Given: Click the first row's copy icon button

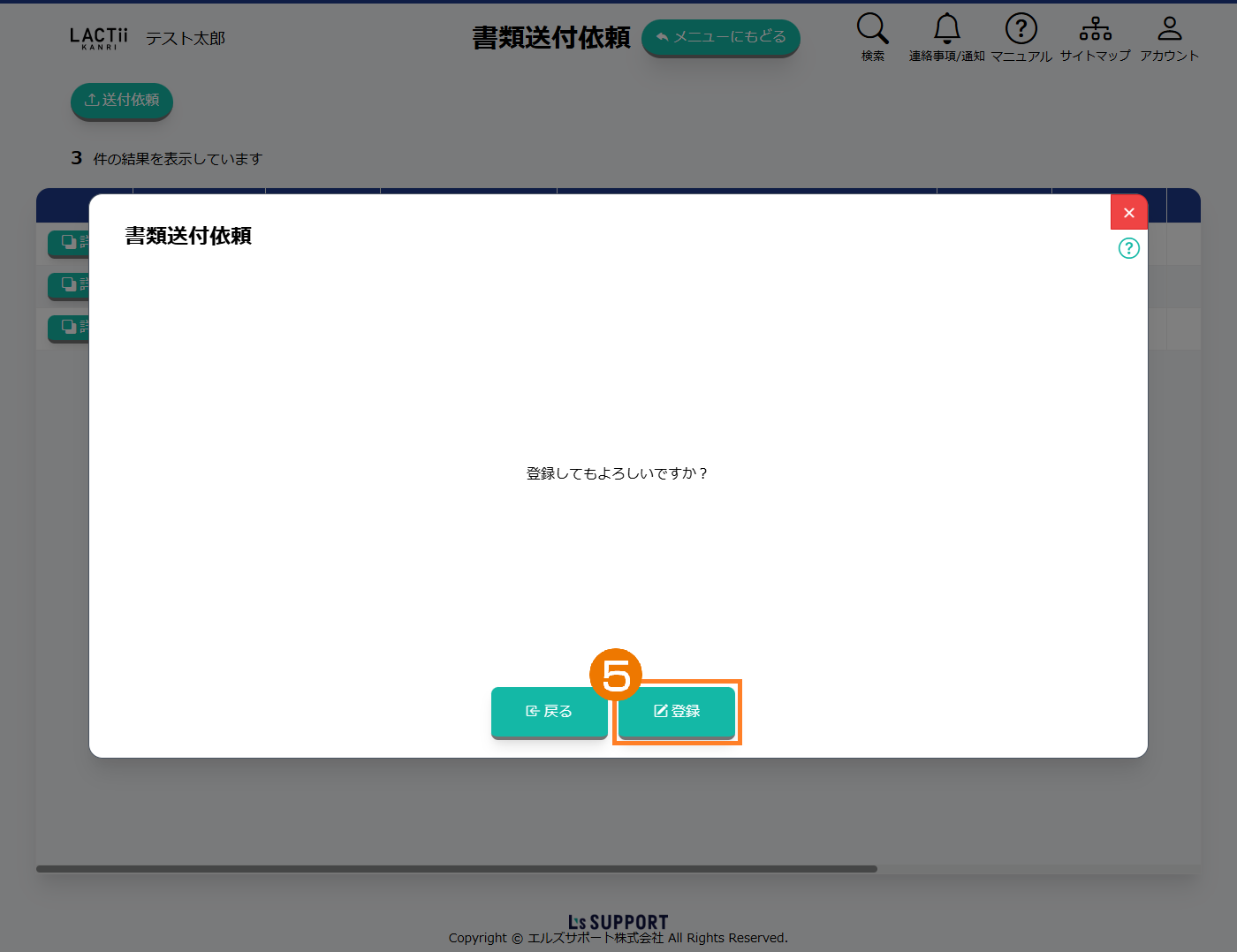Looking at the screenshot, I should click(x=69, y=242).
